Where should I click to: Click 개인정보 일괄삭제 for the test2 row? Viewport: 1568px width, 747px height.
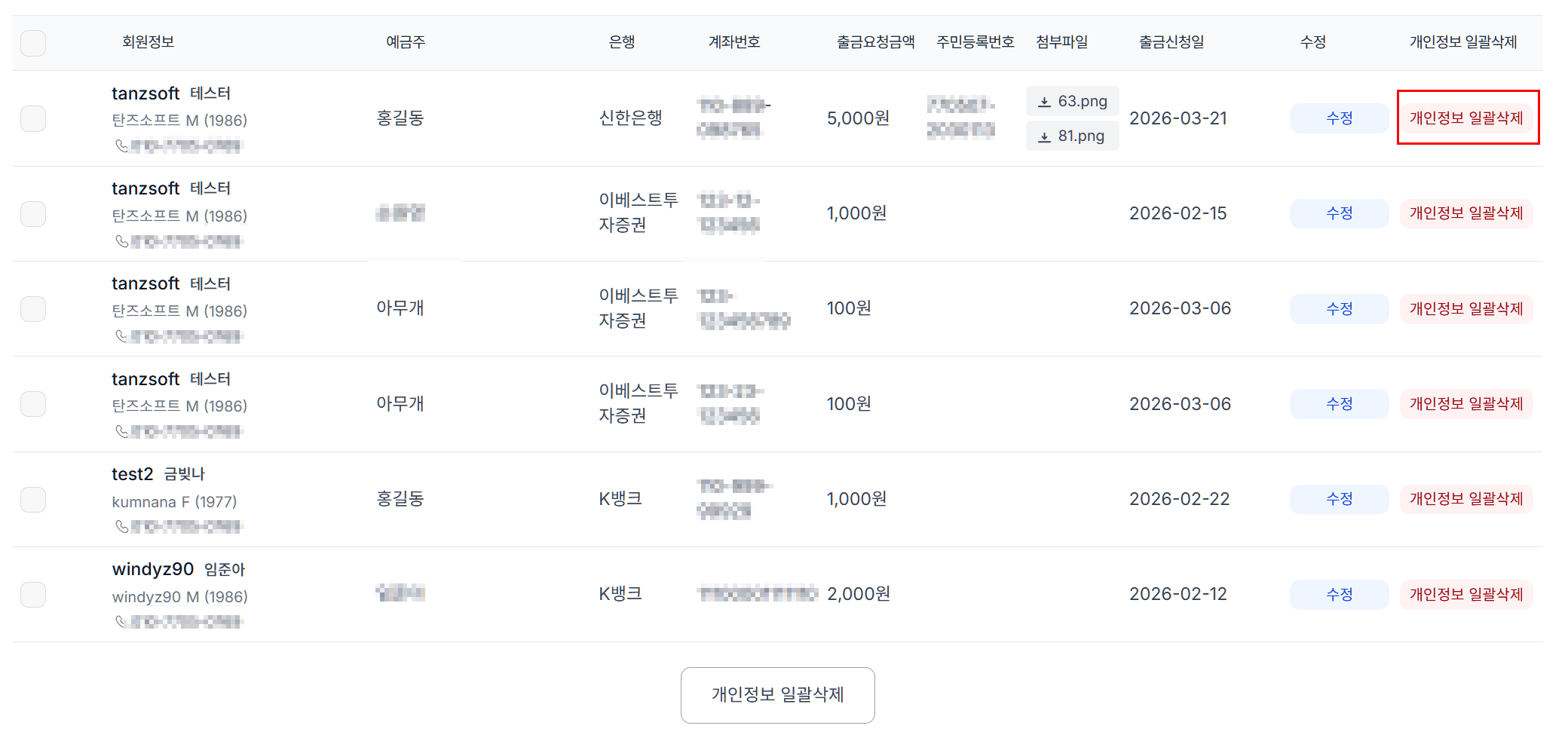1465,498
